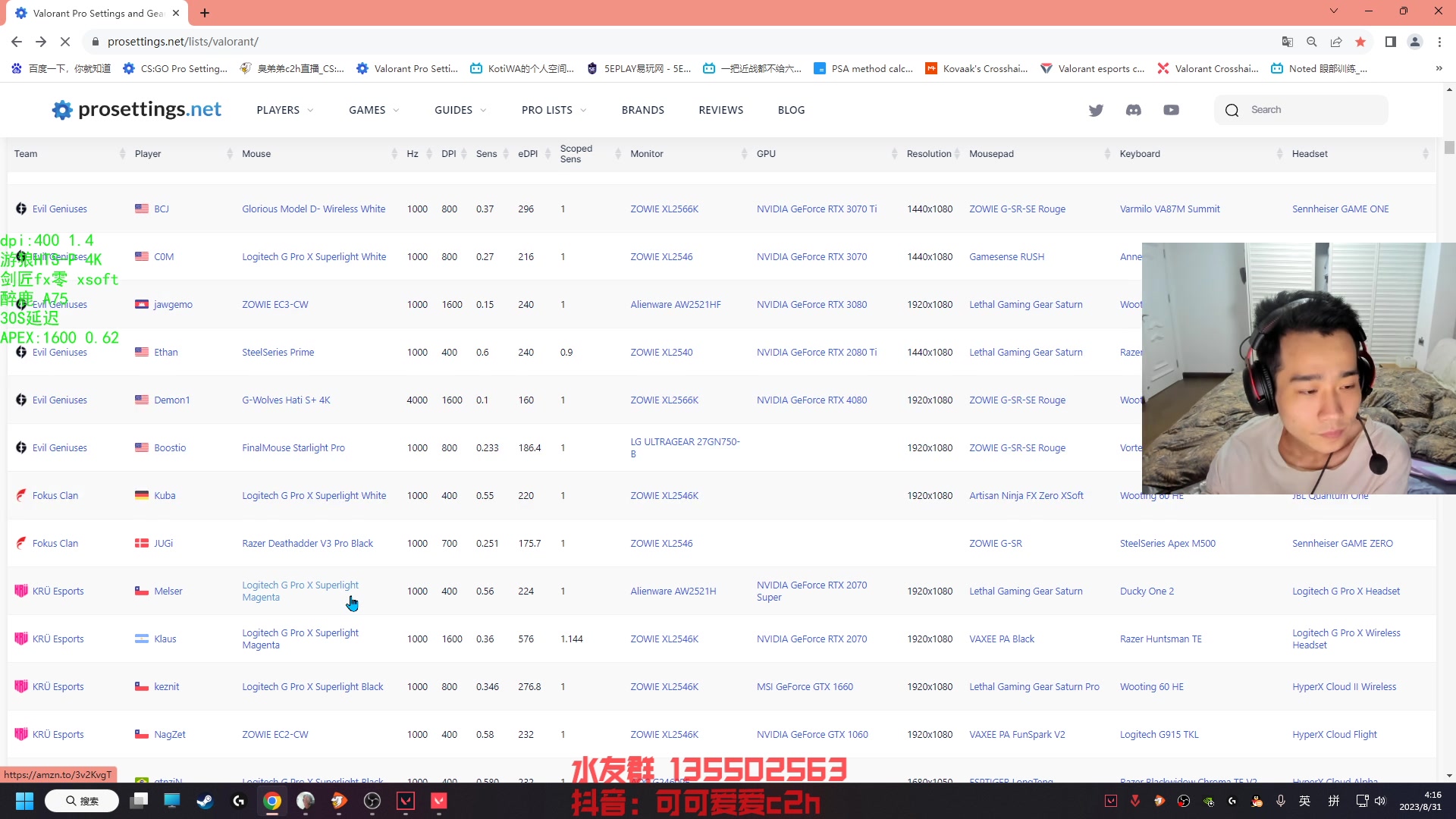Image resolution: width=1456 pixels, height=819 pixels.
Task: Stop page loading with X button
Action: (x=65, y=42)
